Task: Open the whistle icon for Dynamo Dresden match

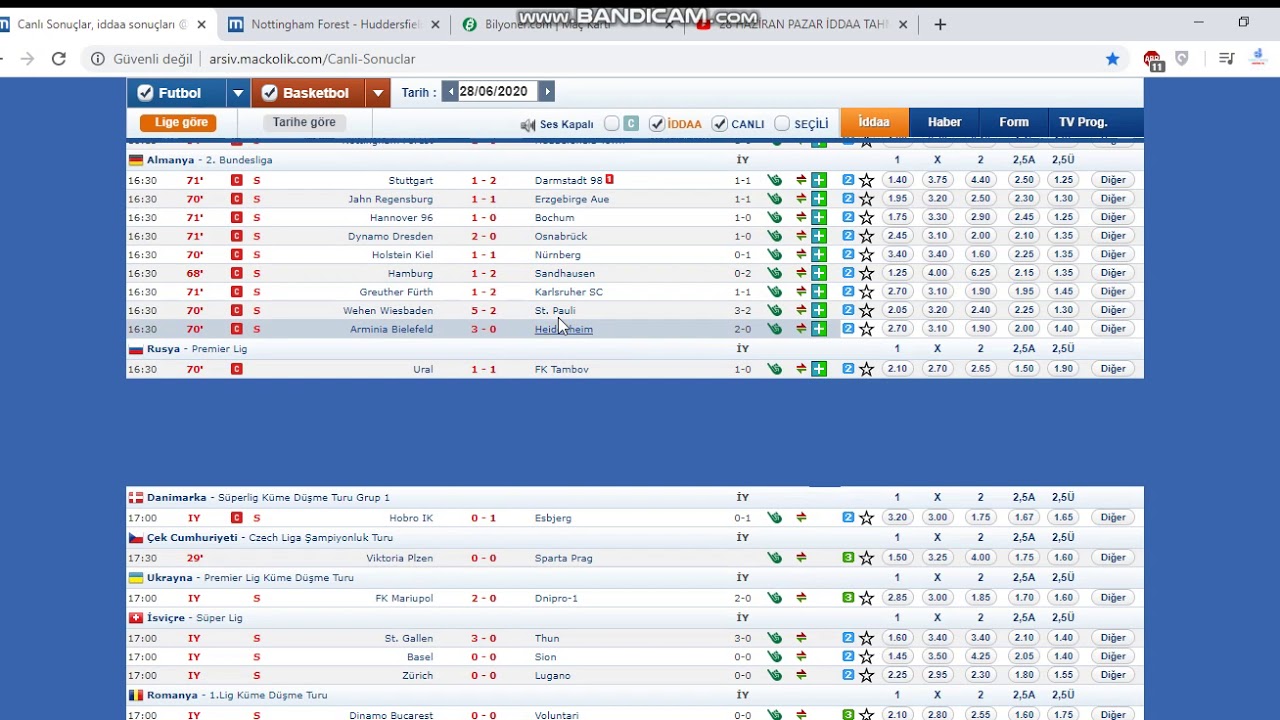Action: 774,236
